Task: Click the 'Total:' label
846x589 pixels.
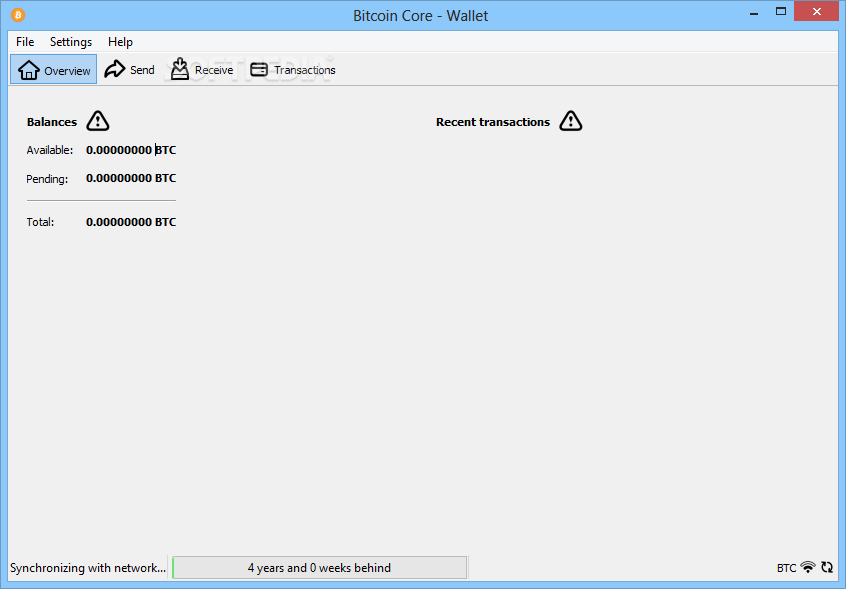Action: (x=40, y=222)
